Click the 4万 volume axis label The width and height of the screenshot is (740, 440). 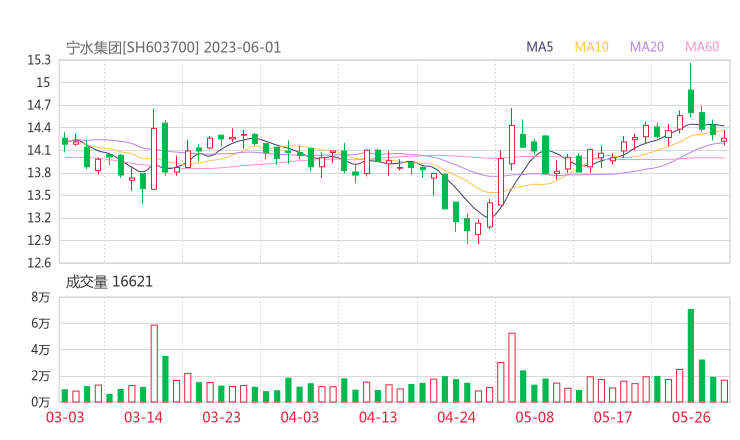(41, 350)
